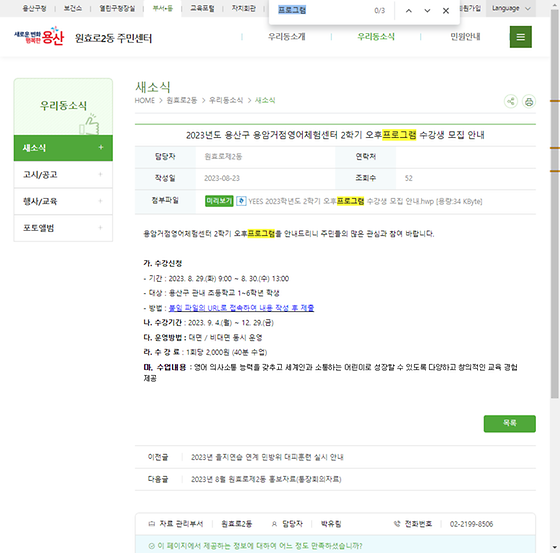Open the attached YEES hwp file link
Screen dimensions: 560x553
click(x=365, y=201)
